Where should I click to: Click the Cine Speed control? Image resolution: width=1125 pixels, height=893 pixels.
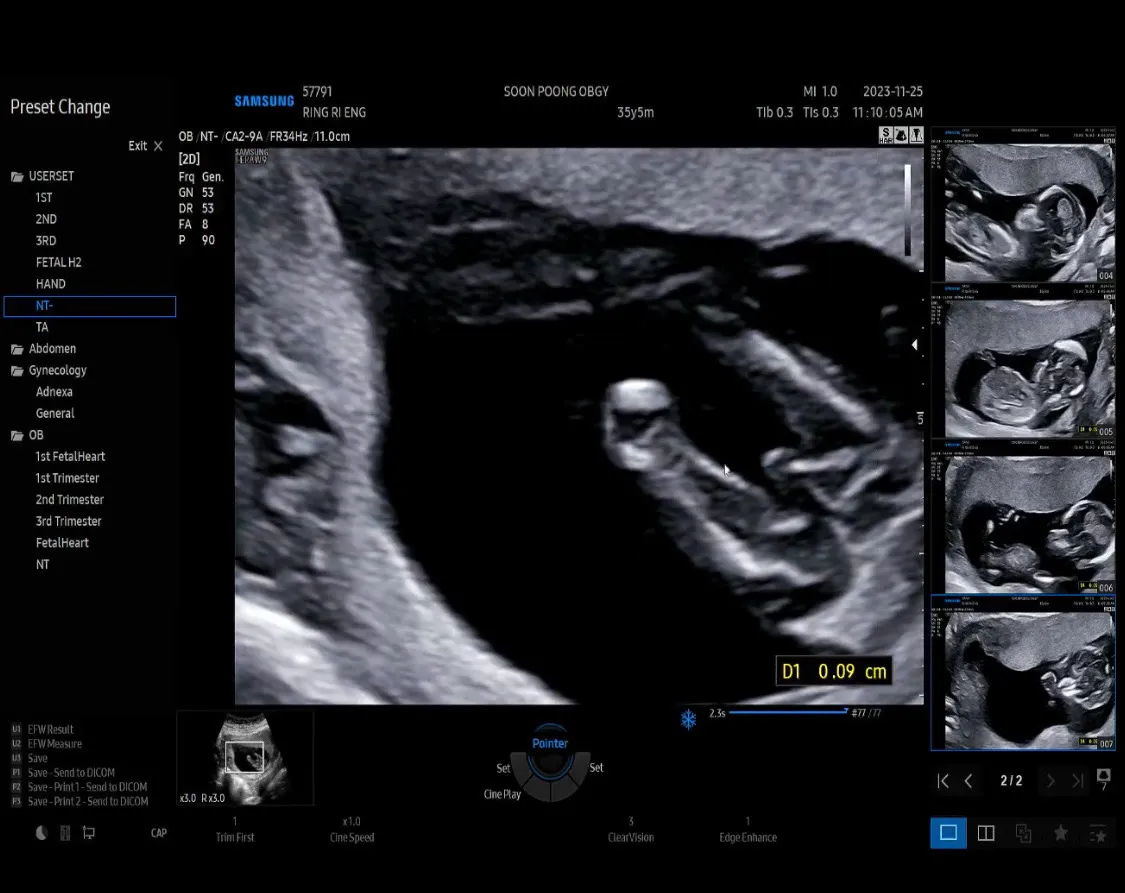click(352, 830)
